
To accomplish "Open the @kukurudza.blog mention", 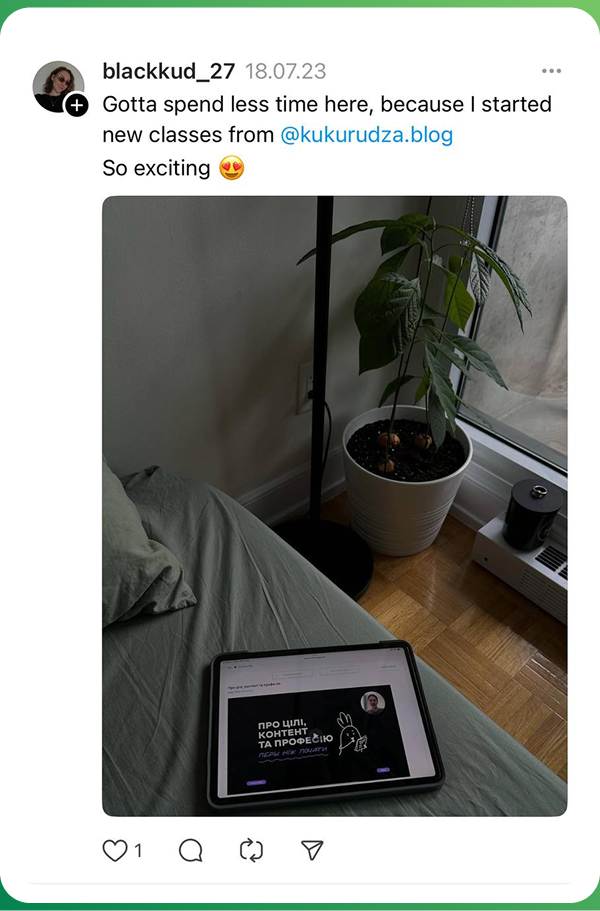I will (x=367, y=135).
